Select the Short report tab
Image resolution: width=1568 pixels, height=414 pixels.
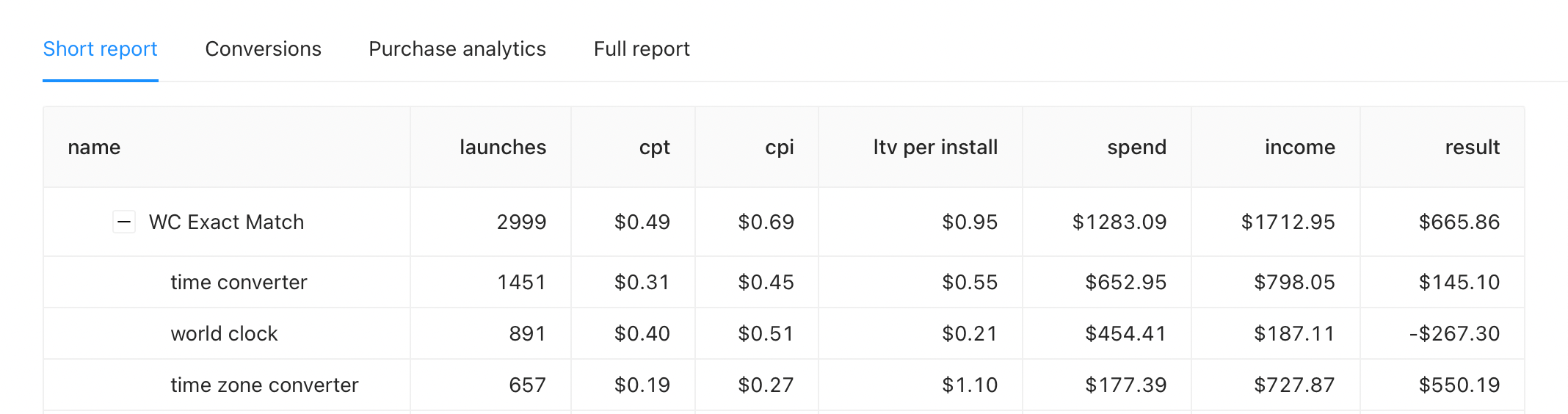coord(101,49)
